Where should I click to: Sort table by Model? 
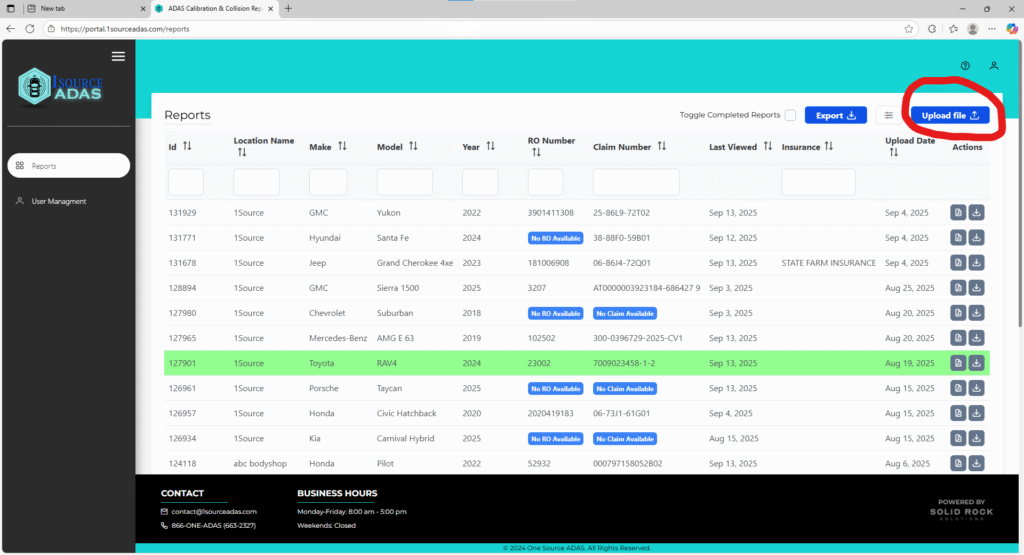(x=413, y=146)
